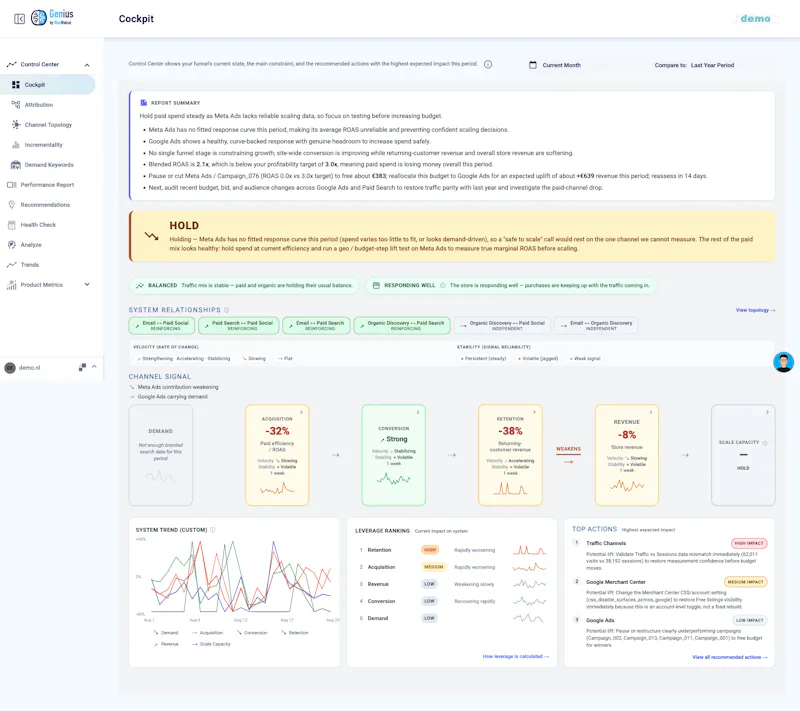Viewport: 800px width, 711px height.
Task: Click the Acquisition row in Leverage Ranking
Action: tap(452, 567)
